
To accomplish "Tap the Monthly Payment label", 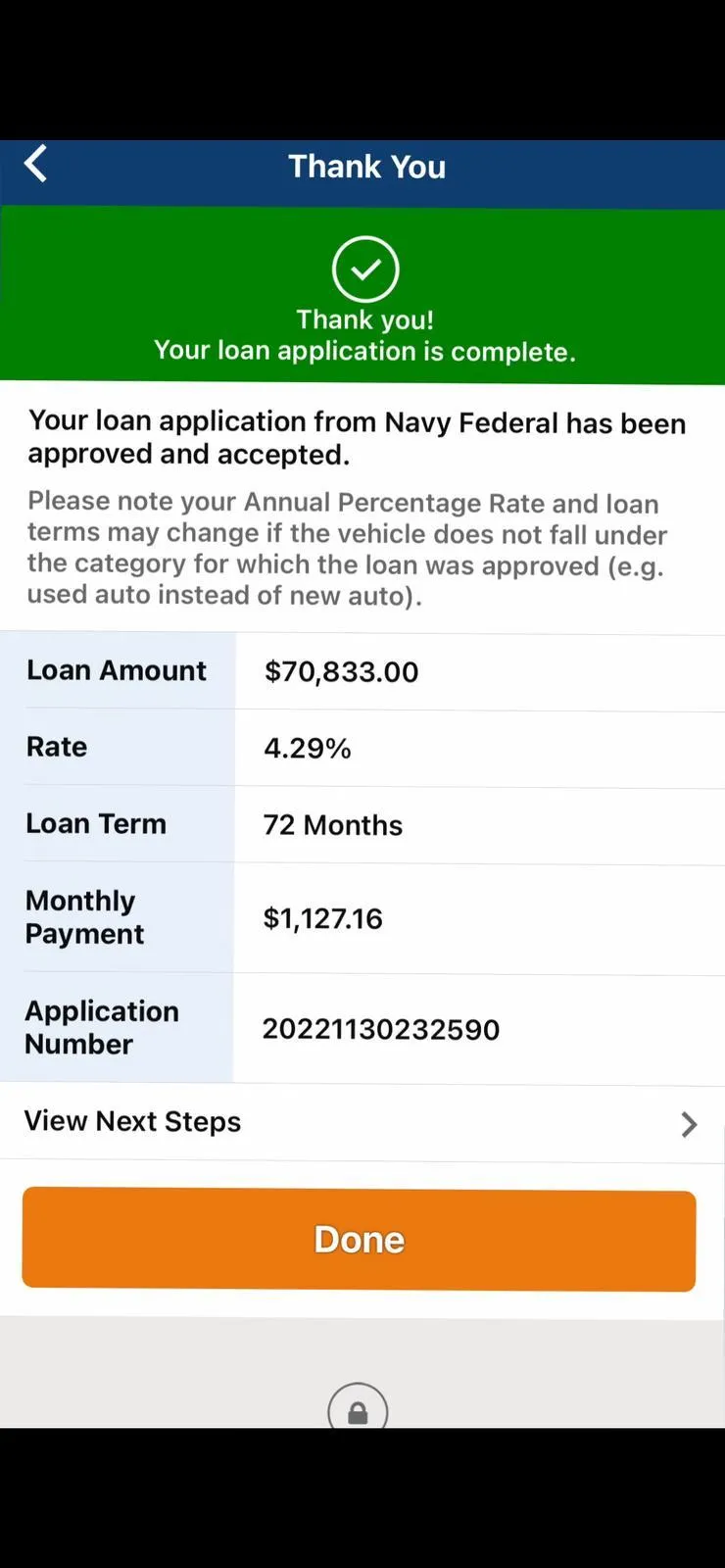I will click(x=84, y=917).
